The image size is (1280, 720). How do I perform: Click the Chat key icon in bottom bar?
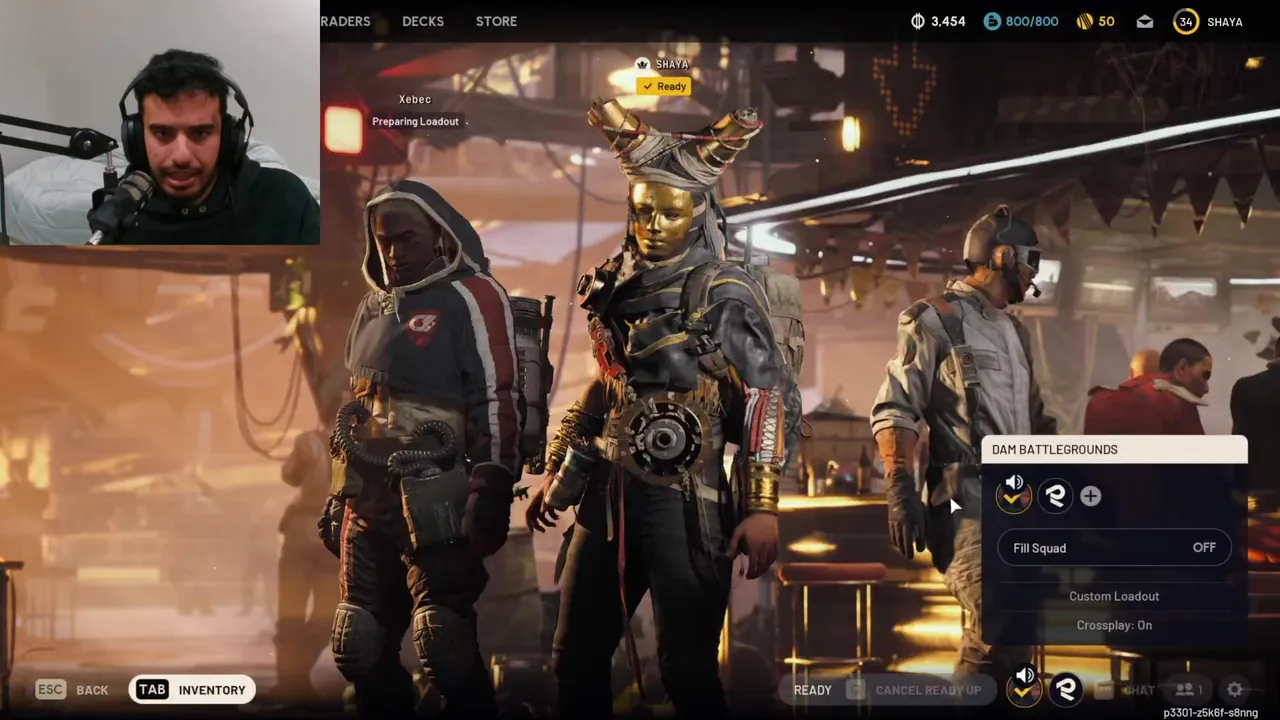click(x=1103, y=689)
